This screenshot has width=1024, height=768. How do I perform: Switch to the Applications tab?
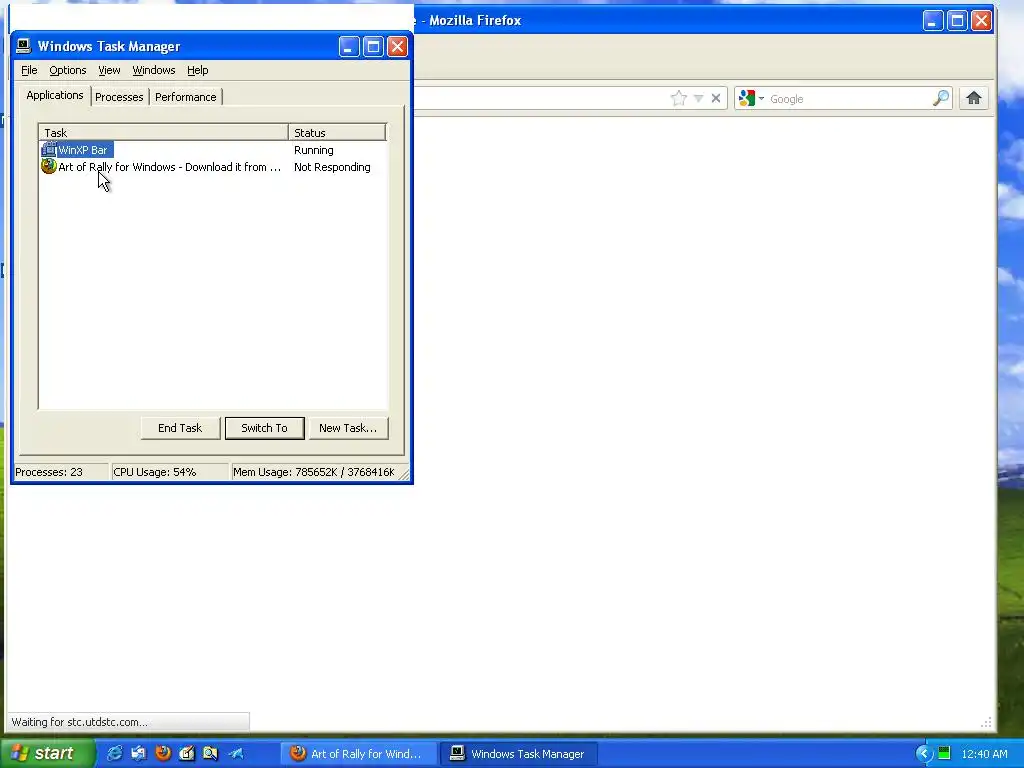click(x=55, y=95)
